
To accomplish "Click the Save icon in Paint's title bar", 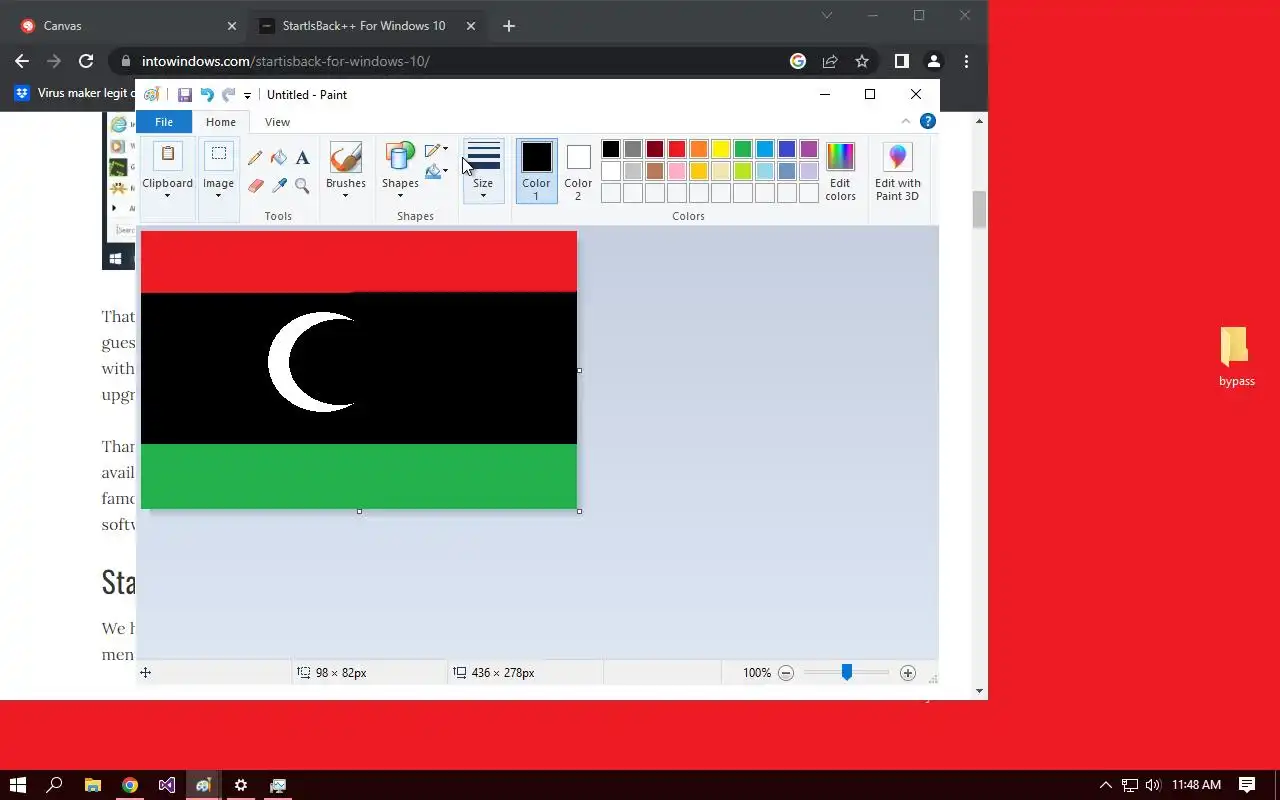I will 184,95.
